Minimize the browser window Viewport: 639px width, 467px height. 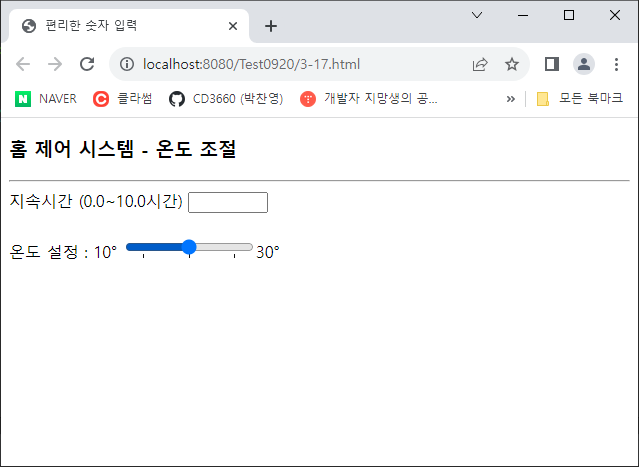tap(523, 15)
